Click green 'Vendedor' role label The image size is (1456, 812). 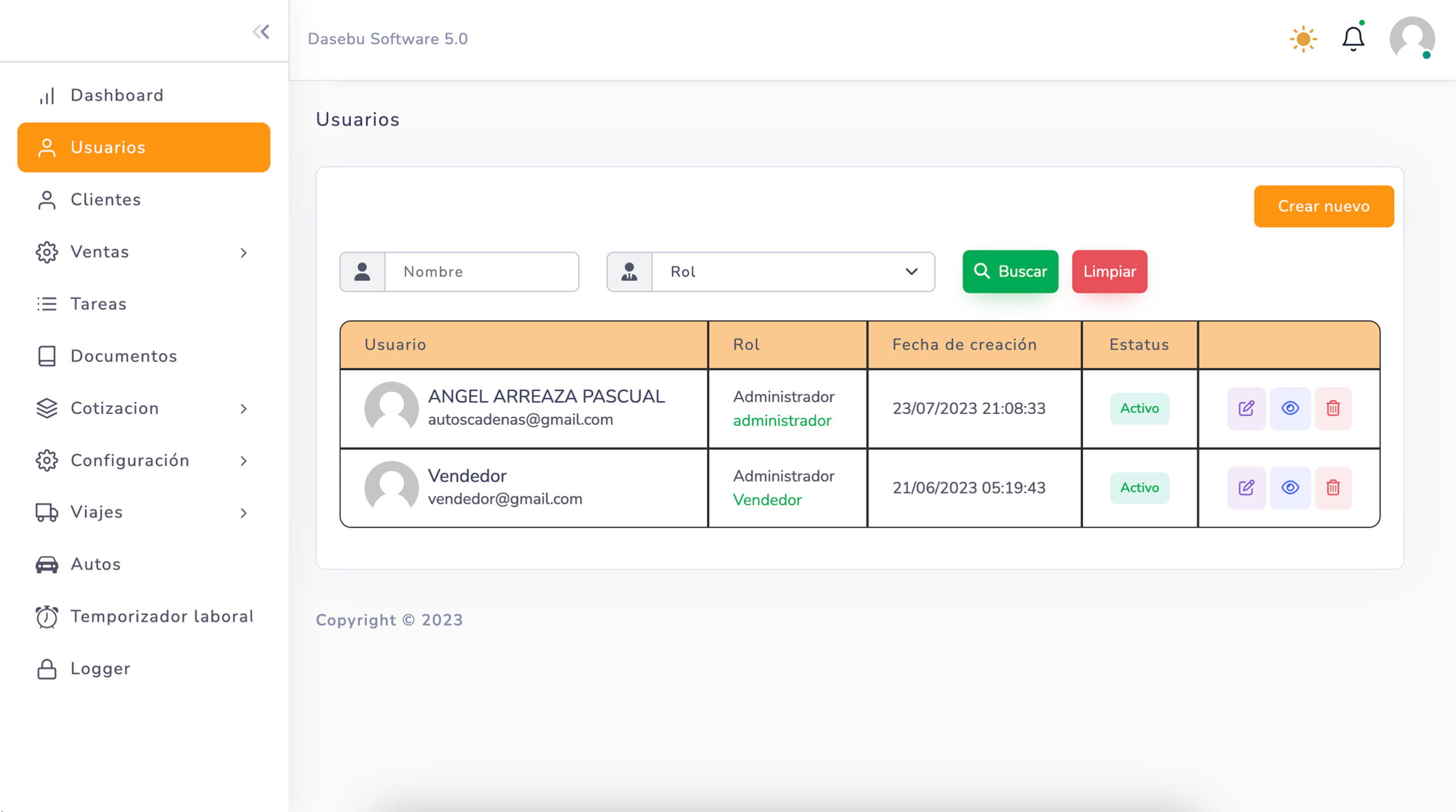coord(767,500)
